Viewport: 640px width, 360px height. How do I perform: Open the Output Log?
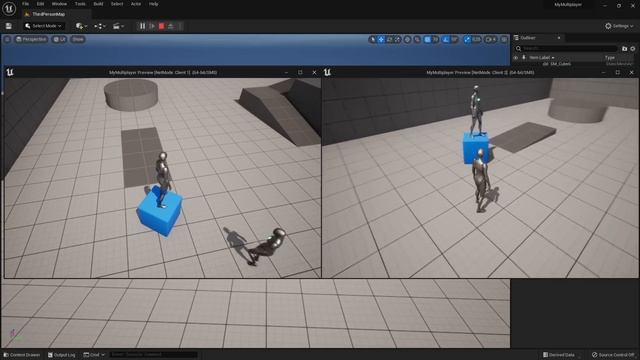pyautogui.click(x=62, y=355)
